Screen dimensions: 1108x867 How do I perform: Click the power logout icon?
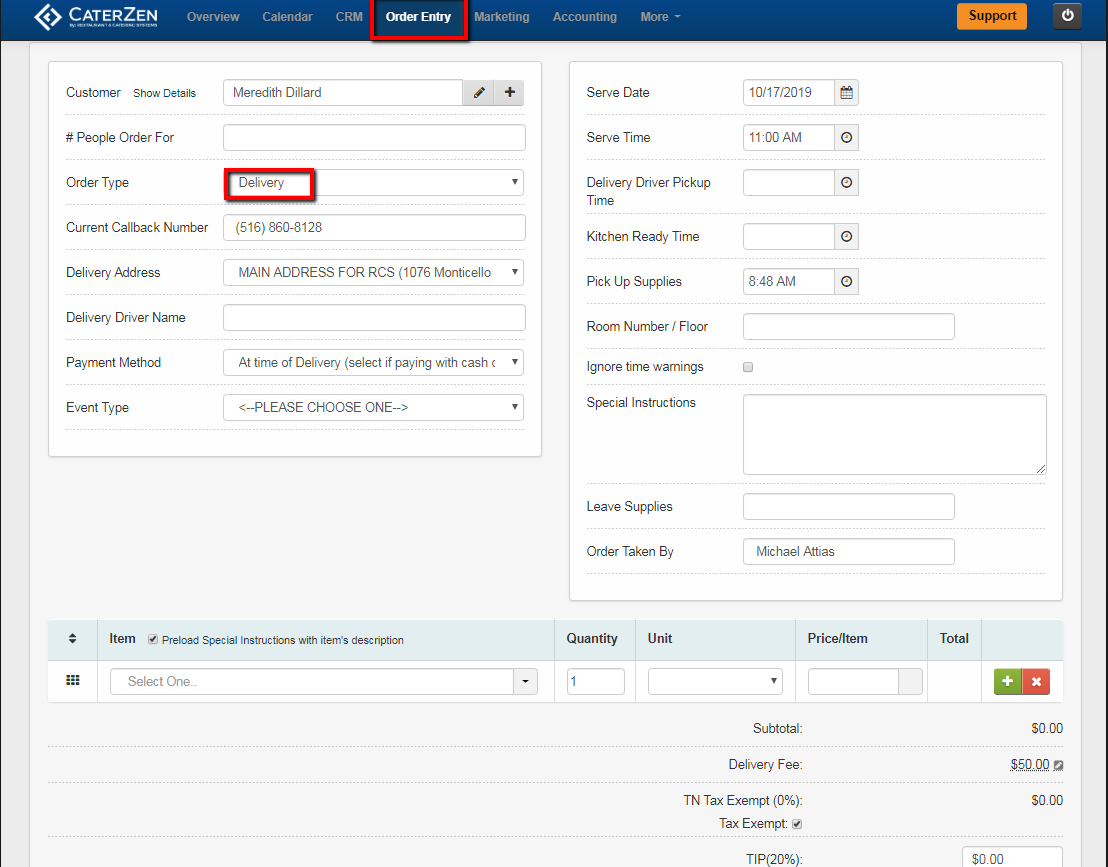point(1066,15)
